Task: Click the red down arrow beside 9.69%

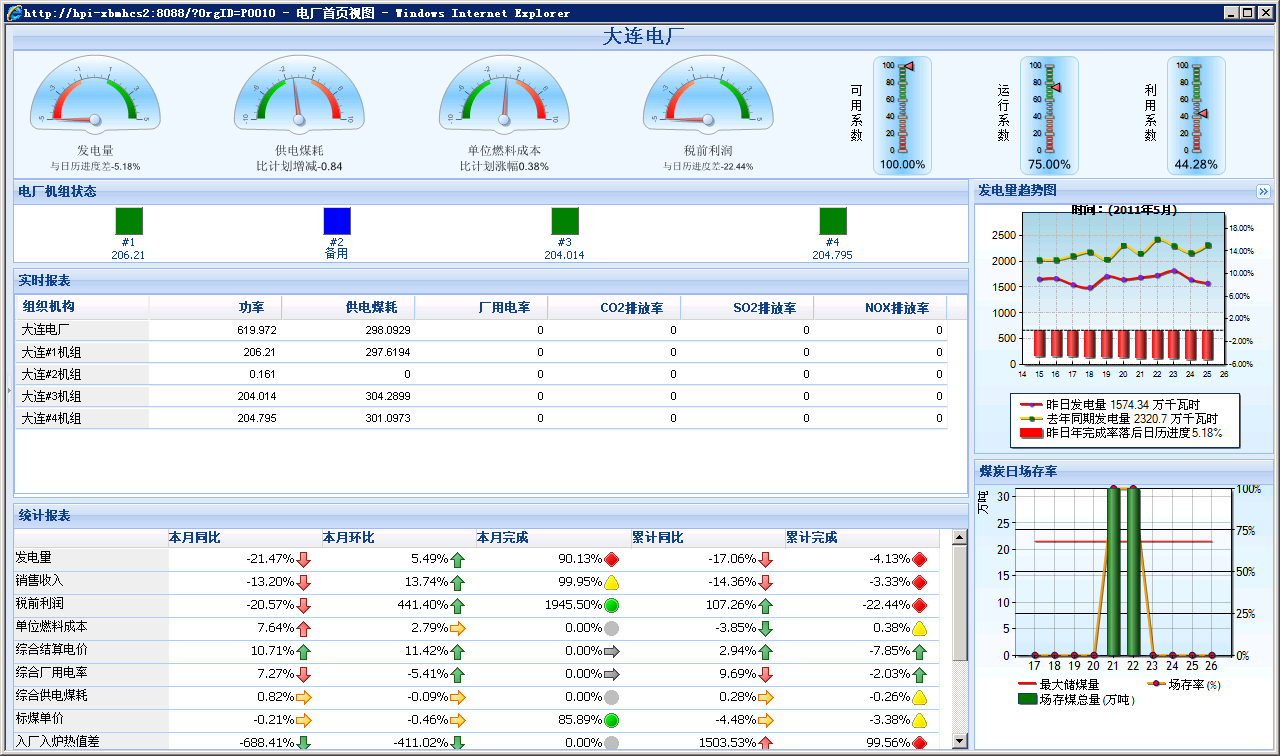Action: click(766, 674)
